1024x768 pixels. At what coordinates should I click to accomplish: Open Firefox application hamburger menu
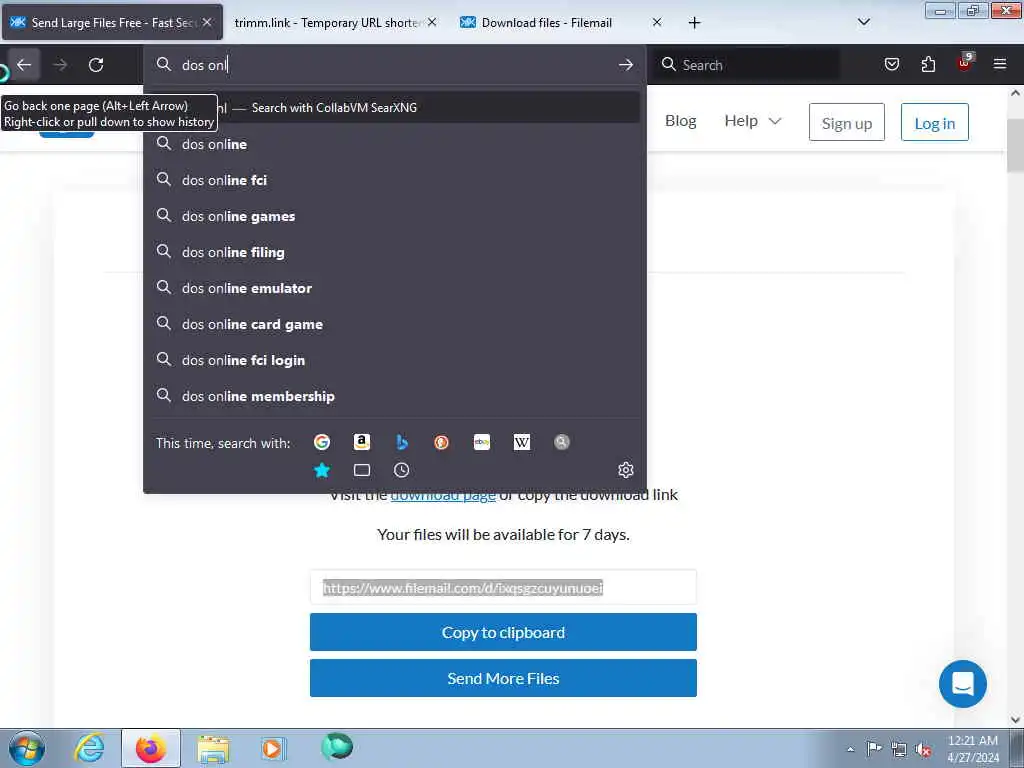(x=1000, y=64)
